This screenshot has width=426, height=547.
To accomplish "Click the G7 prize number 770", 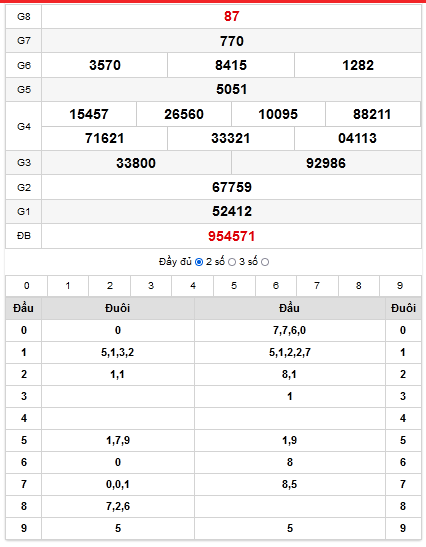I will (232, 41).
